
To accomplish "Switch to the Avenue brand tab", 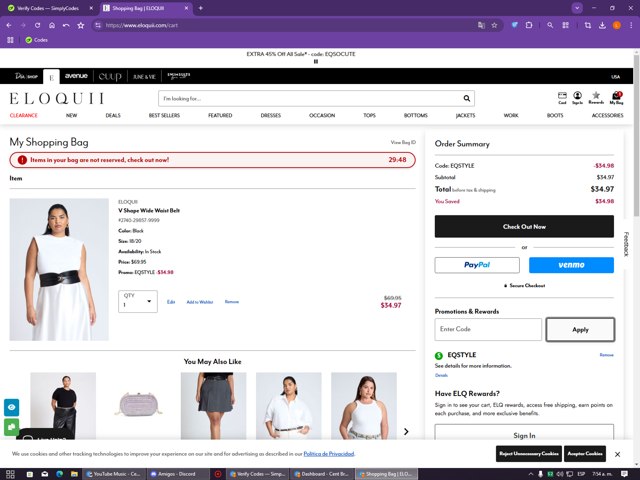I will pyautogui.click(x=76, y=76).
